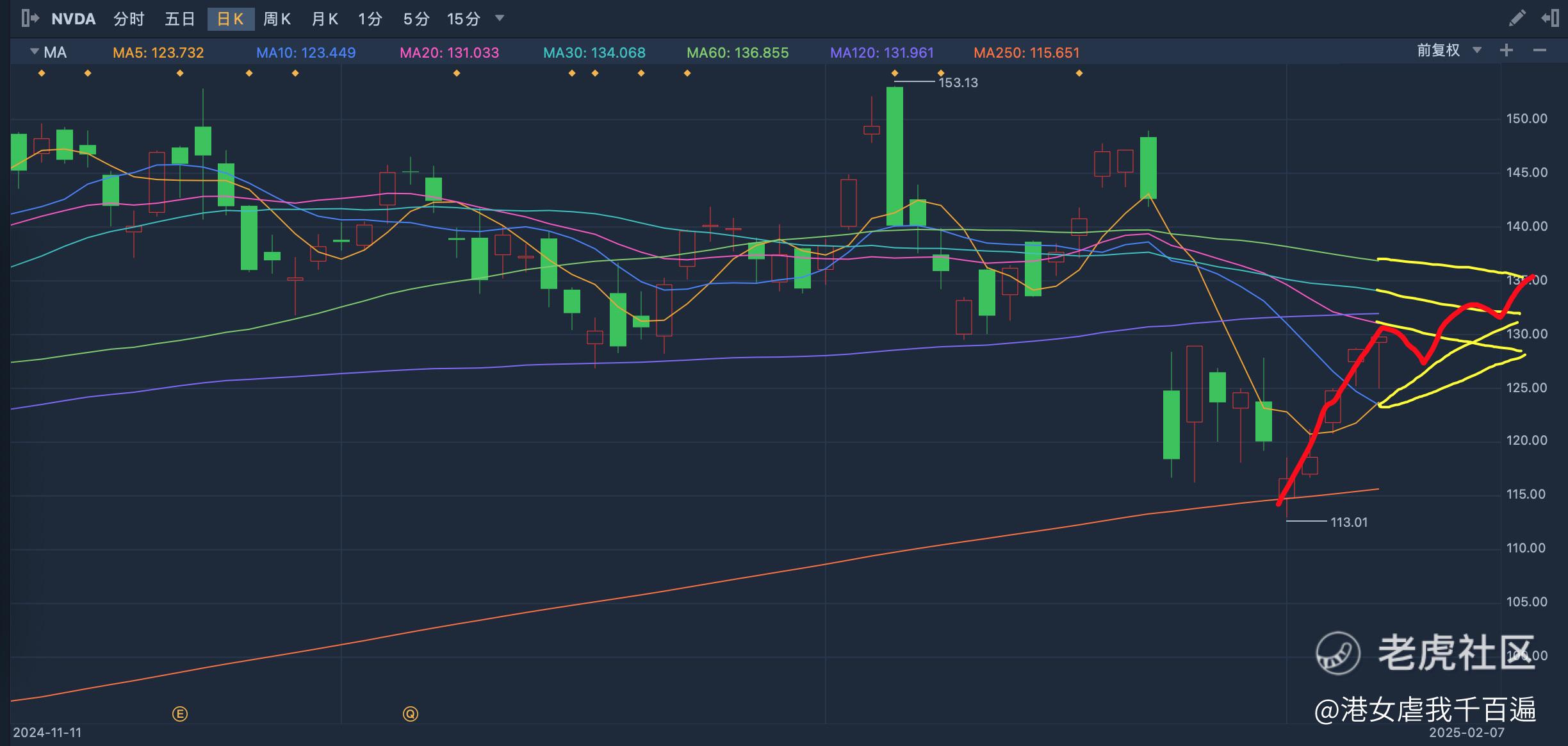This screenshot has width=1568, height=746.
Task: Click the collapse left panel icon beside NVDA
Action: click(30, 19)
